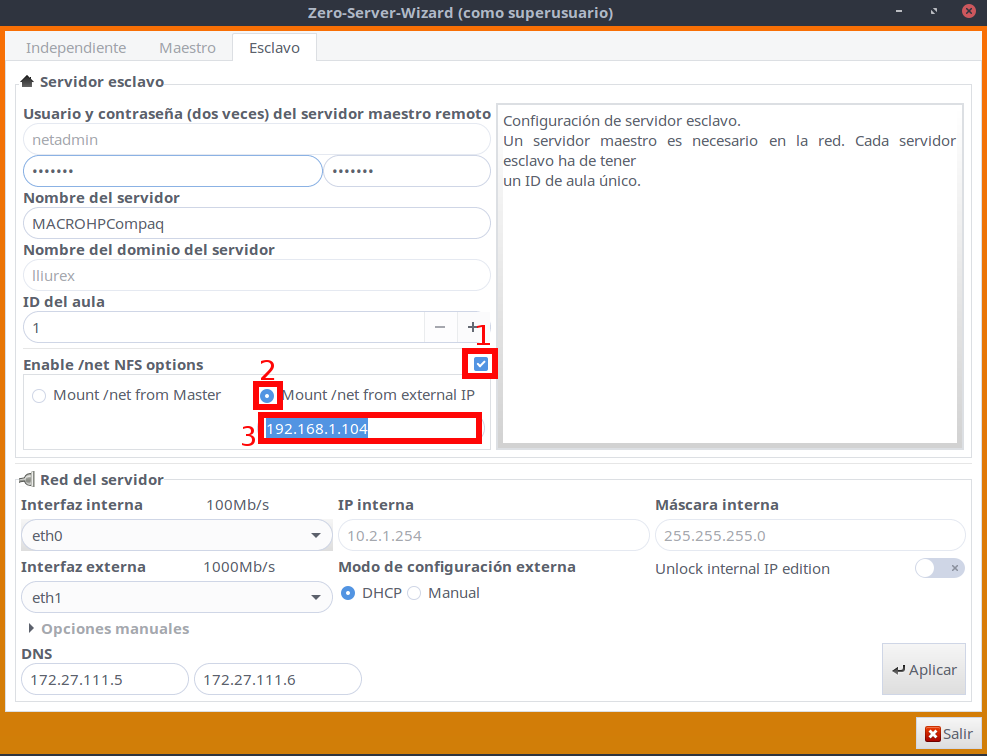Switch to the Maestro tab
Viewport: 987px width, 756px height.
pyautogui.click(x=187, y=48)
